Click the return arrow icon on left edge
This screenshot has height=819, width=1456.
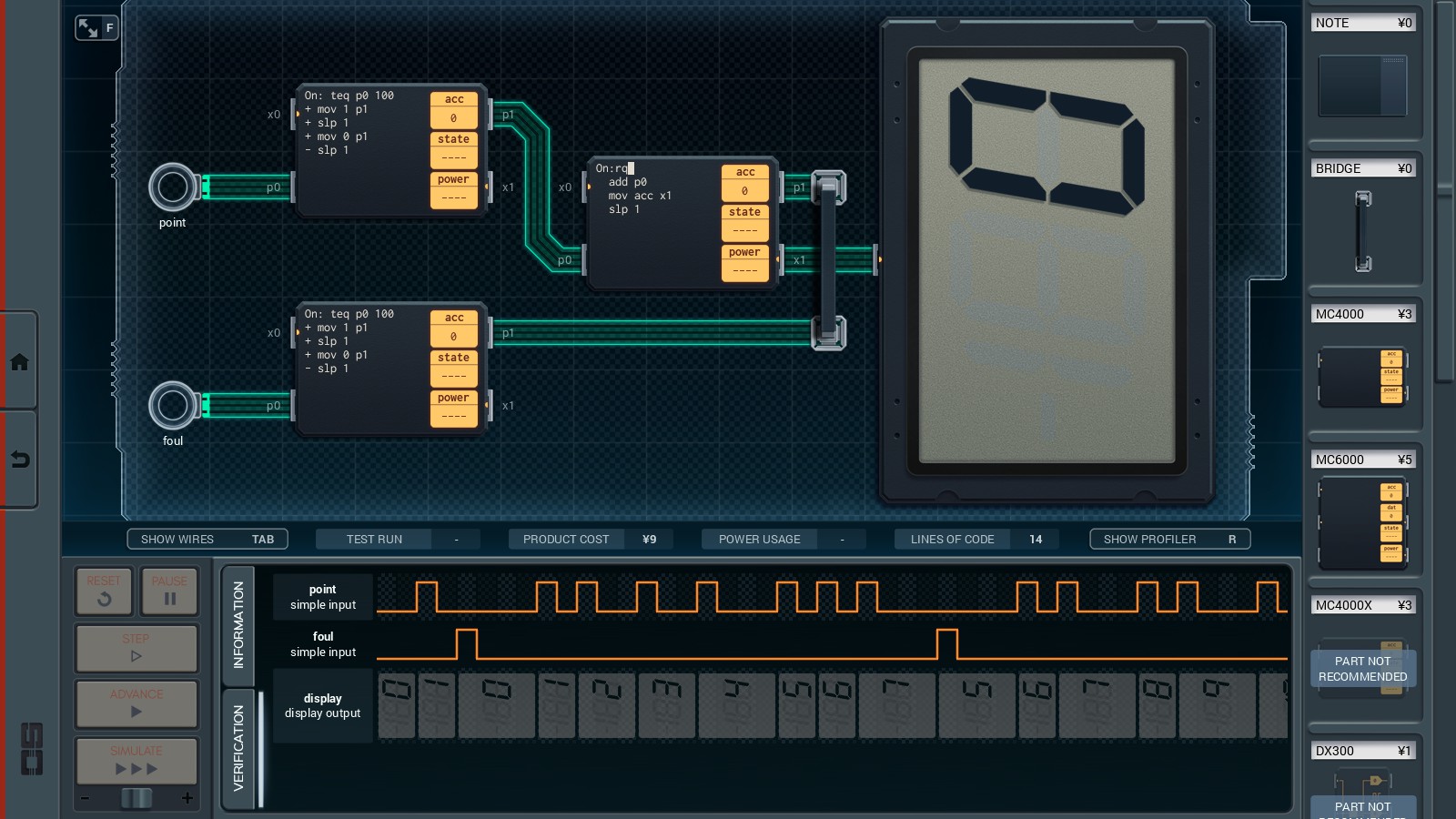(x=19, y=460)
